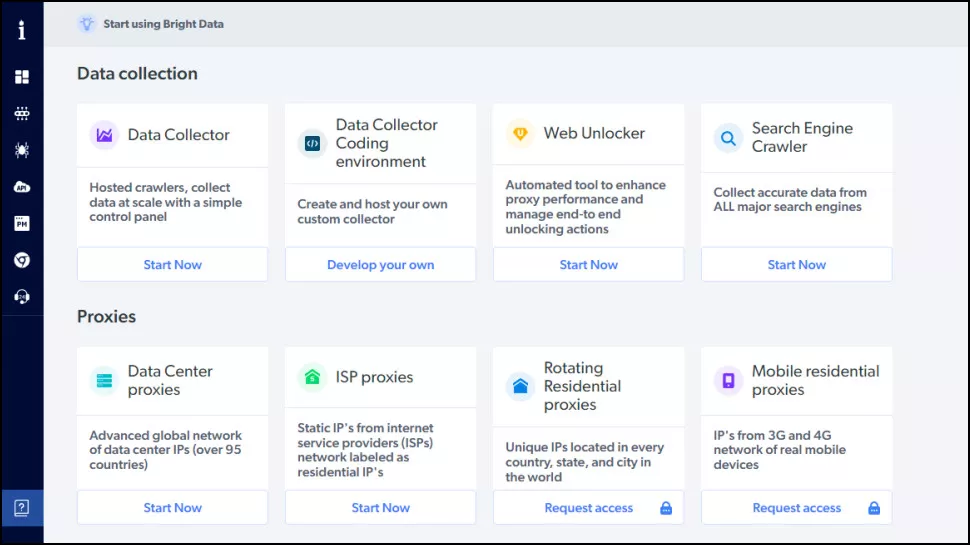Click Start Now under ISP proxies
This screenshot has width=970, height=545.
point(380,508)
